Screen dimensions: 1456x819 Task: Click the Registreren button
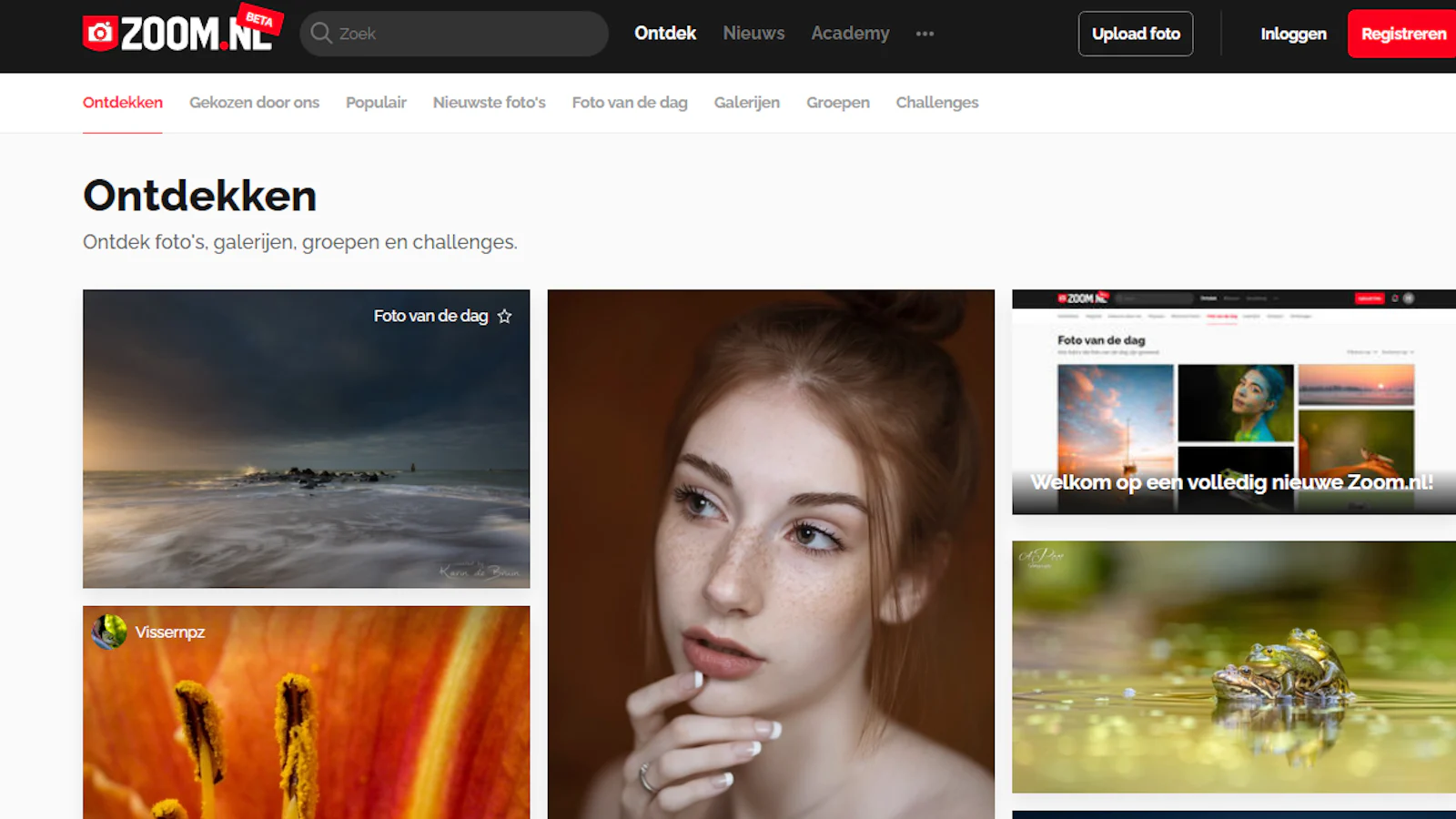[1402, 34]
